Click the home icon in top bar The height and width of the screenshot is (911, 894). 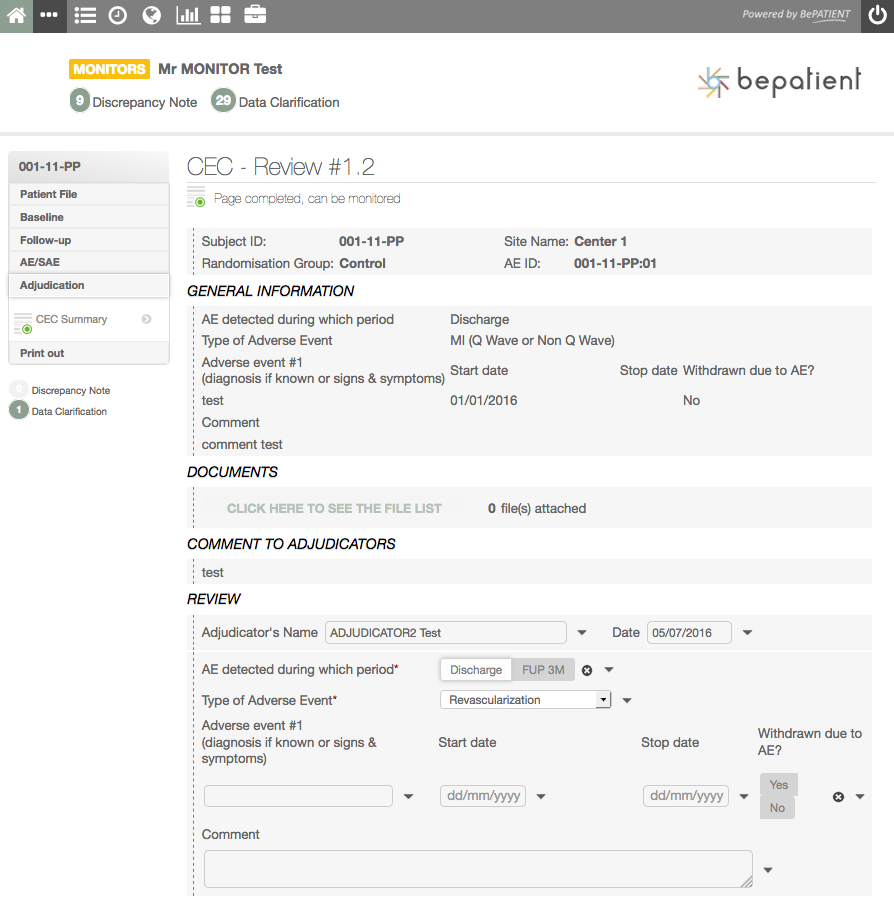16,16
